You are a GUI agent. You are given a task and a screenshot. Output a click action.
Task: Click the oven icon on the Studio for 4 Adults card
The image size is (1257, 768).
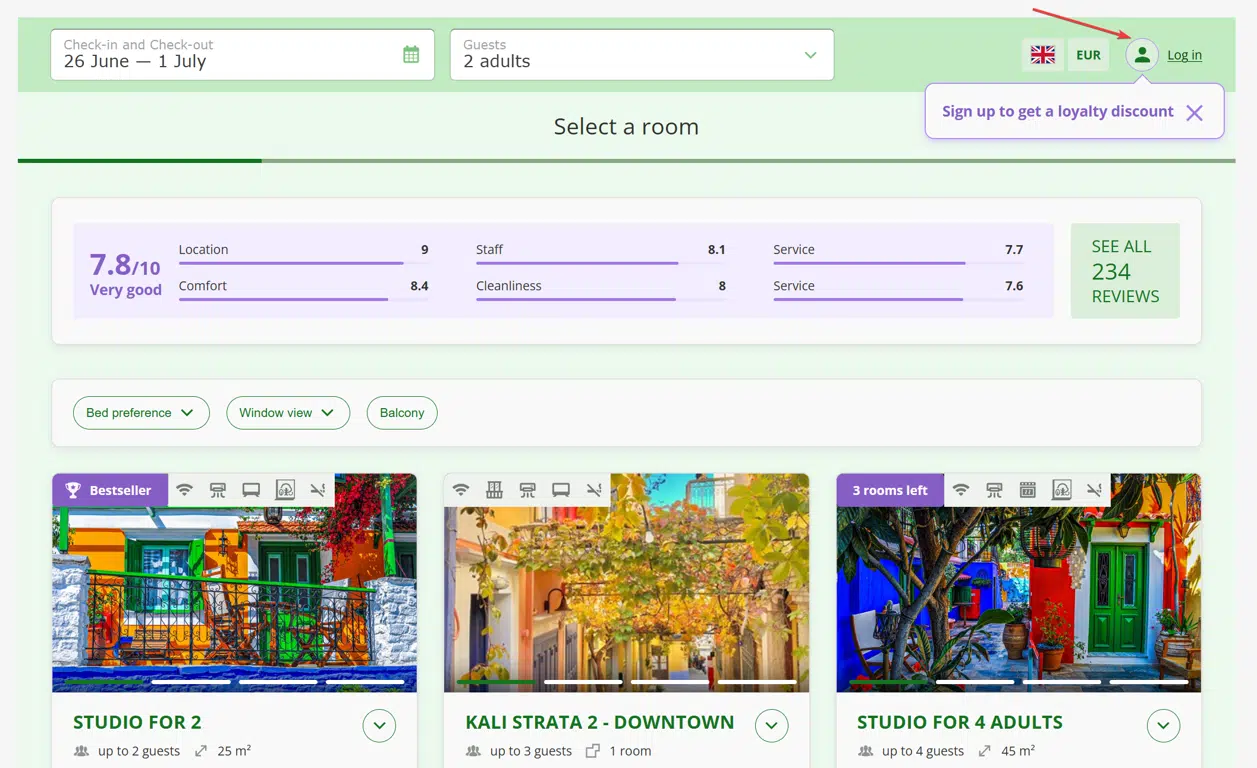[1027, 490]
